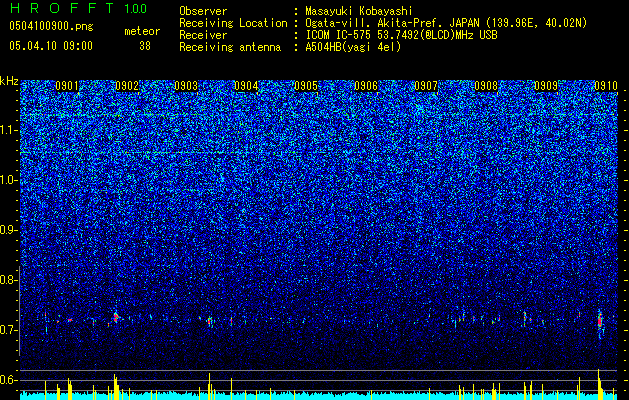Click the 1.1 frequency axis label
Viewport: 629px width, 400px height.
coord(9,130)
